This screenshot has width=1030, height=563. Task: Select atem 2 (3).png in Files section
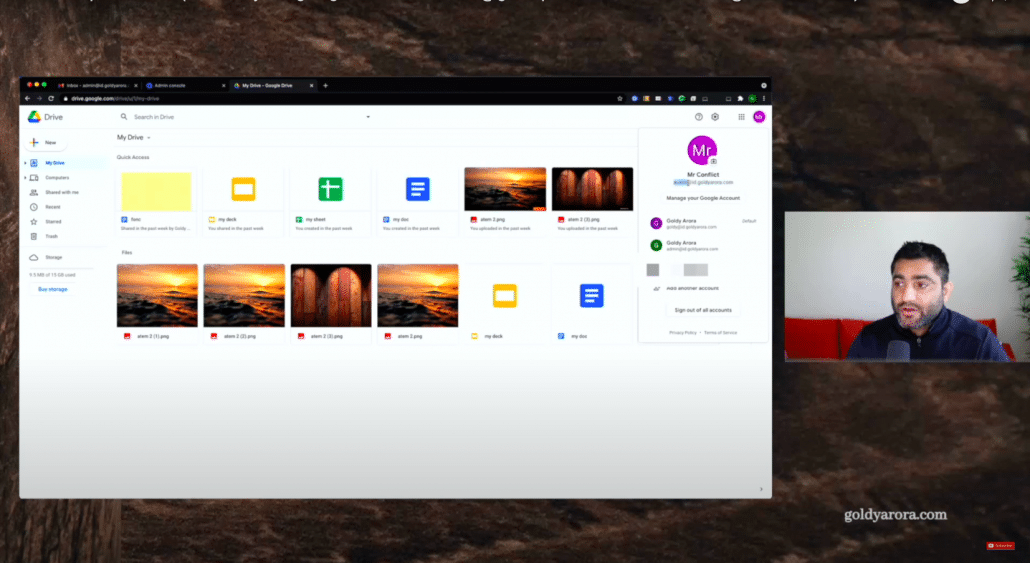click(330, 303)
